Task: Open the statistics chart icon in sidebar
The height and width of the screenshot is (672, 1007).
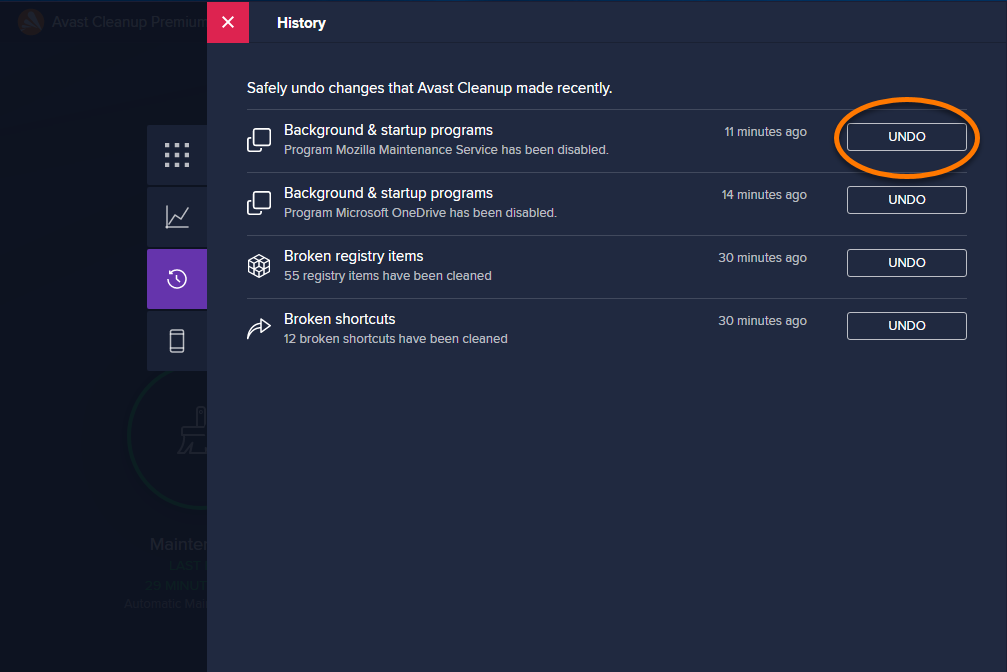Action: tap(177, 217)
